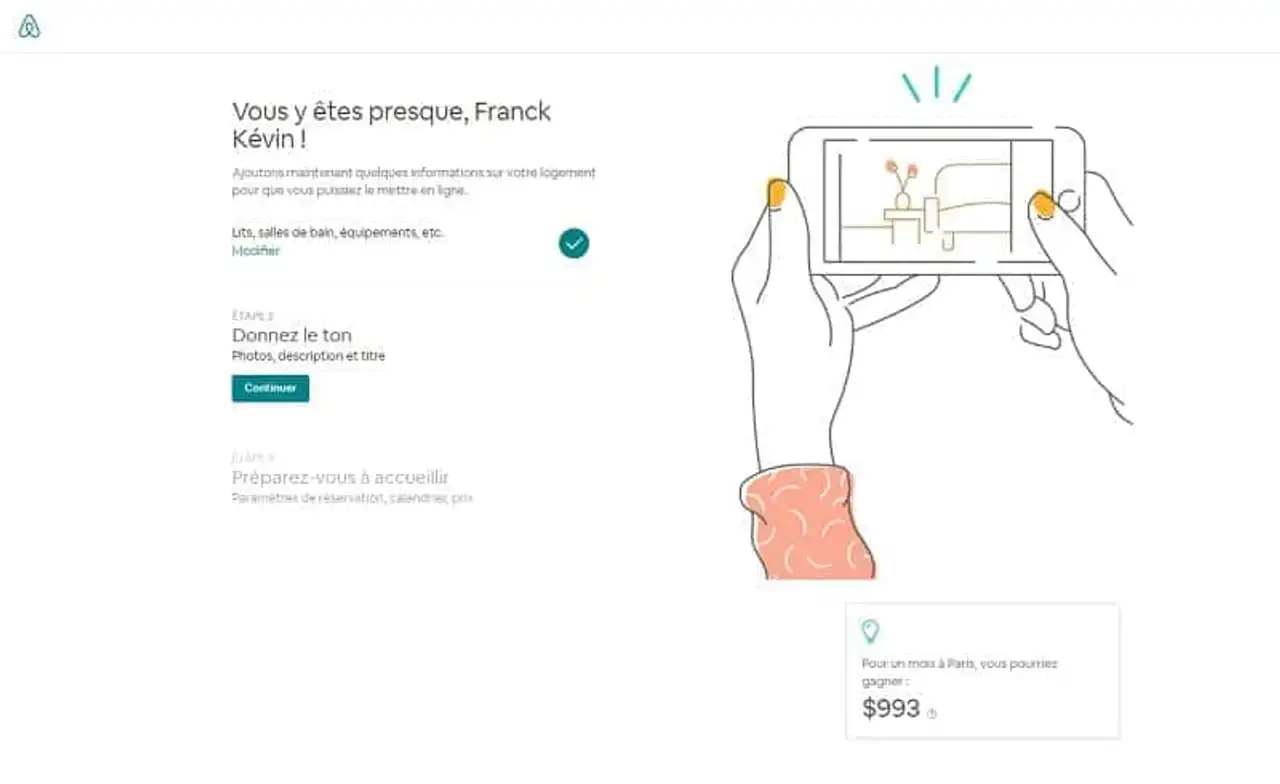This screenshot has height=784, width=1280.
Task: Open the Modifier link
Action: point(256,251)
